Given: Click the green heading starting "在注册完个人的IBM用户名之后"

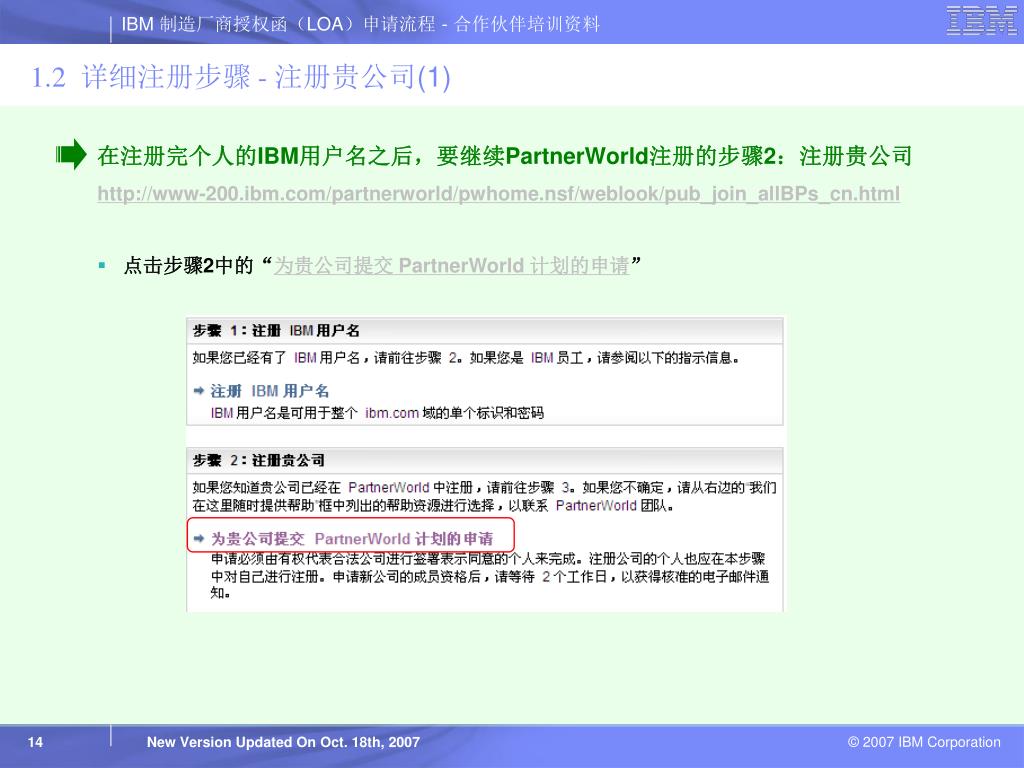Looking at the screenshot, I should [x=505, y=156].
